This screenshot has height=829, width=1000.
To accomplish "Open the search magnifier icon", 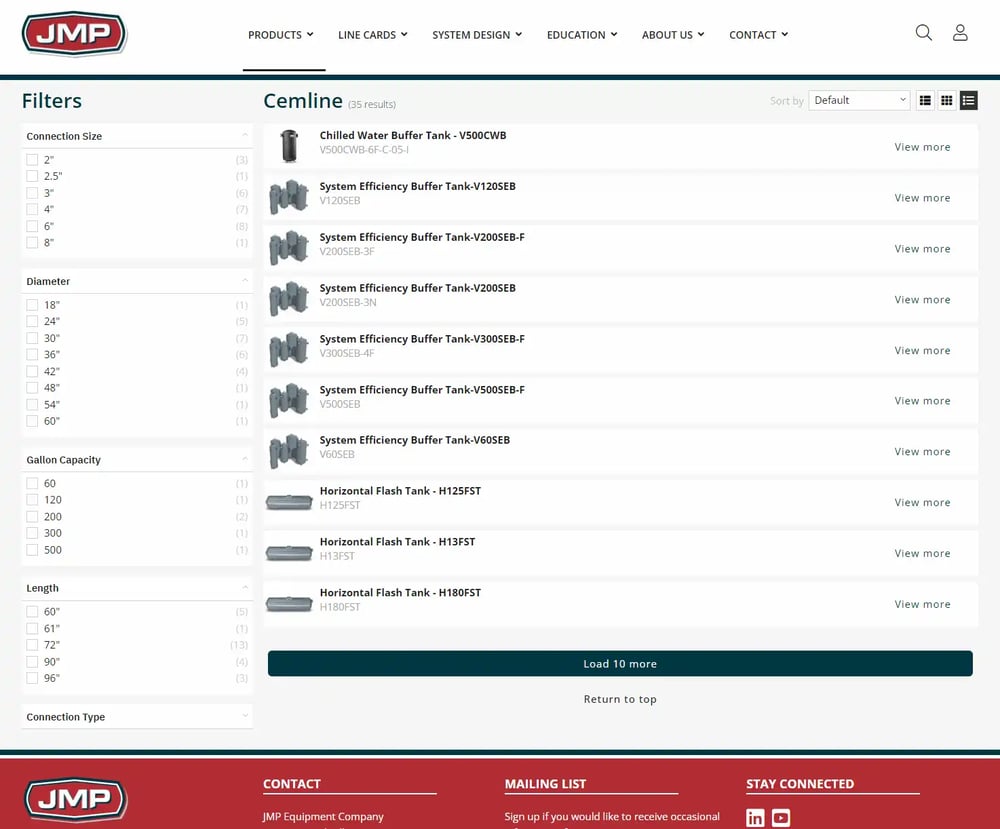I will pyautogui.click(x=923, y=33).
